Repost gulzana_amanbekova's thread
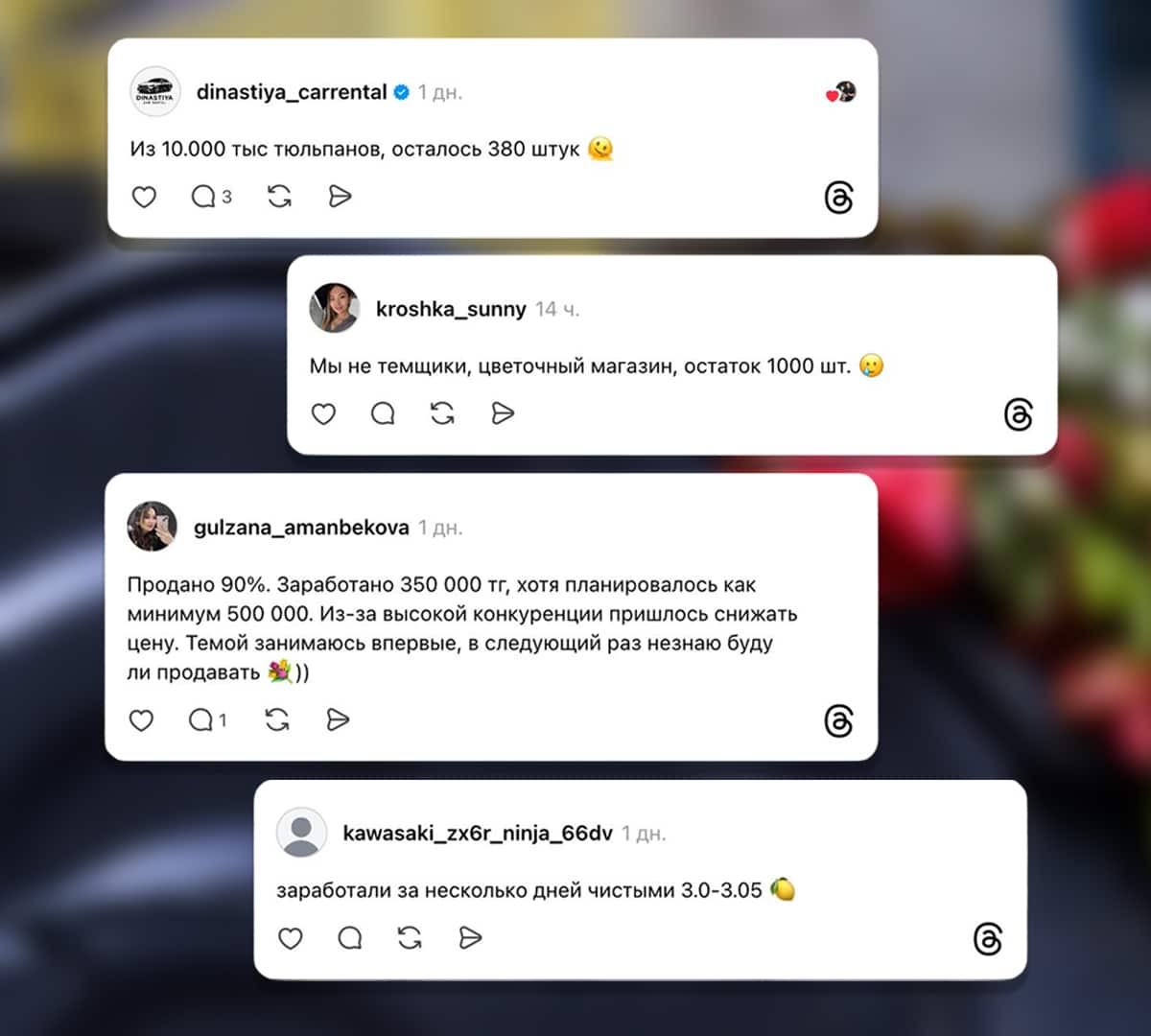The image size is (1151, 1036). pyautogui.click(x=277, y=719)
